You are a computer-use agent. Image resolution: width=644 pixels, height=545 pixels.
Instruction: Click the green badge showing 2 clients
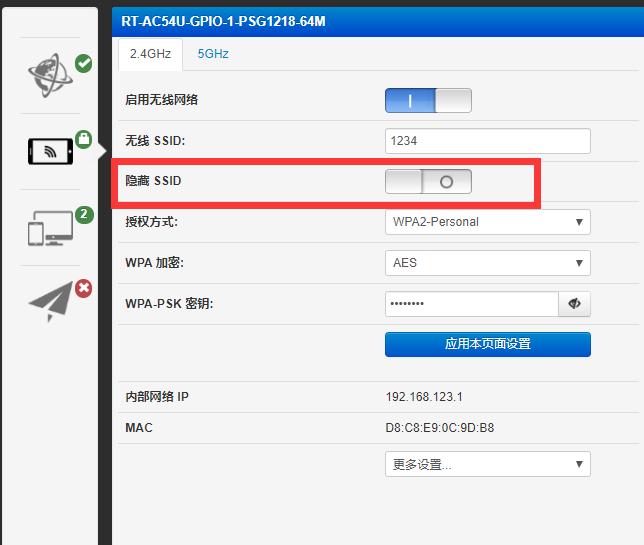coord(84,215)
